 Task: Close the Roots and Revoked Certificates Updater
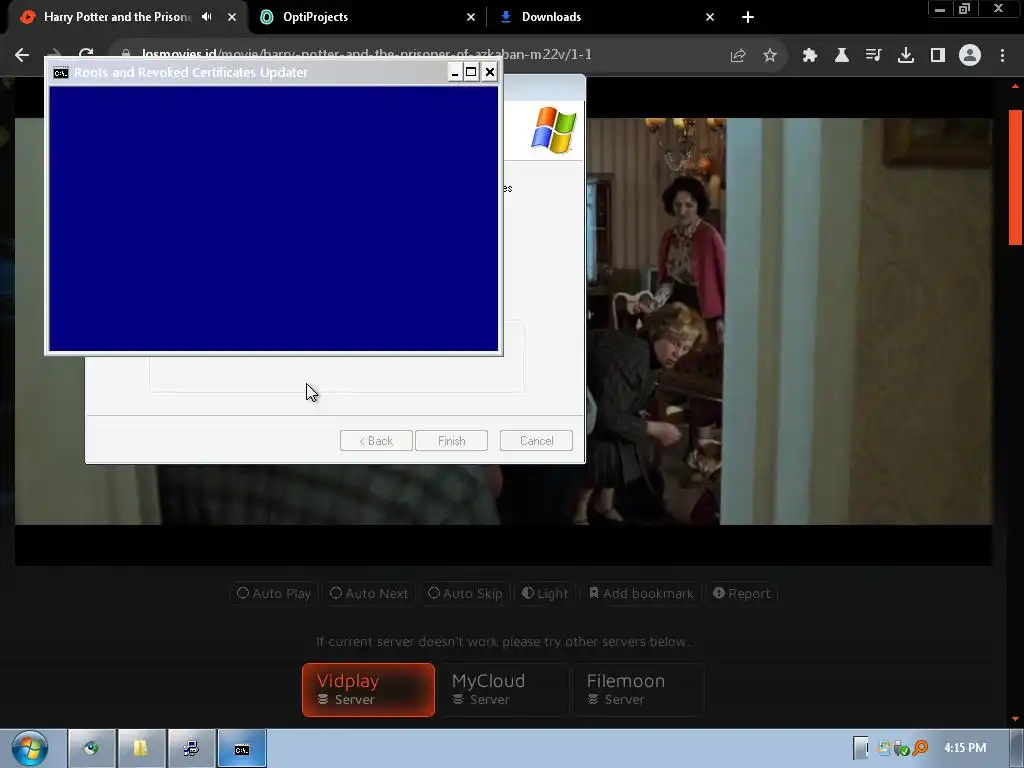click(489, 72)
